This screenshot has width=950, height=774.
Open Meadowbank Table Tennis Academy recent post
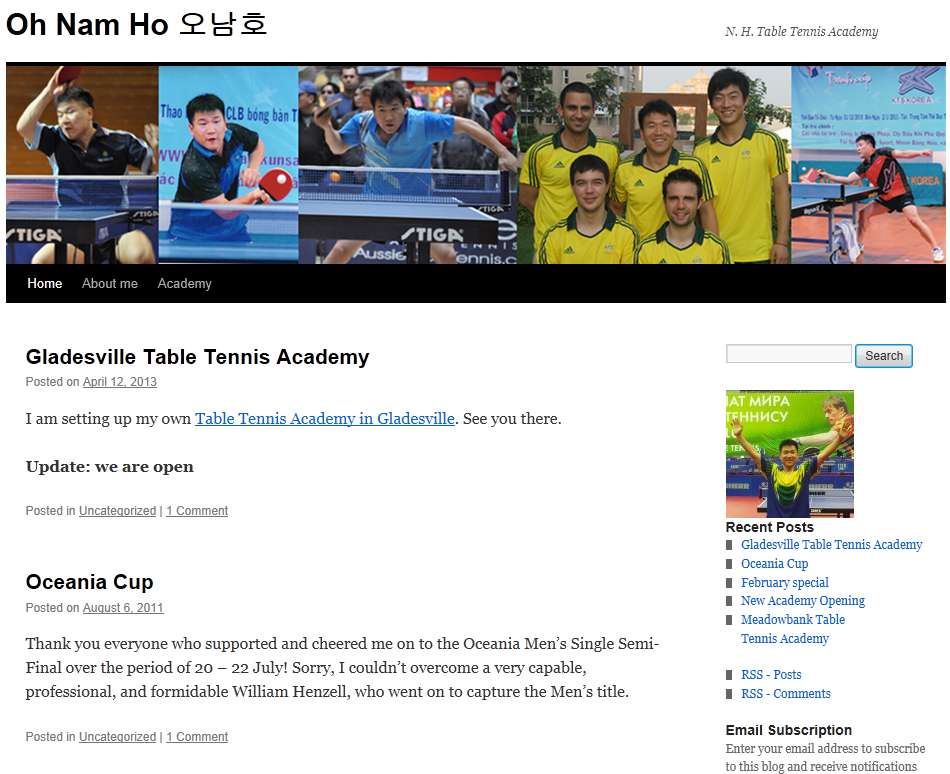792,629
